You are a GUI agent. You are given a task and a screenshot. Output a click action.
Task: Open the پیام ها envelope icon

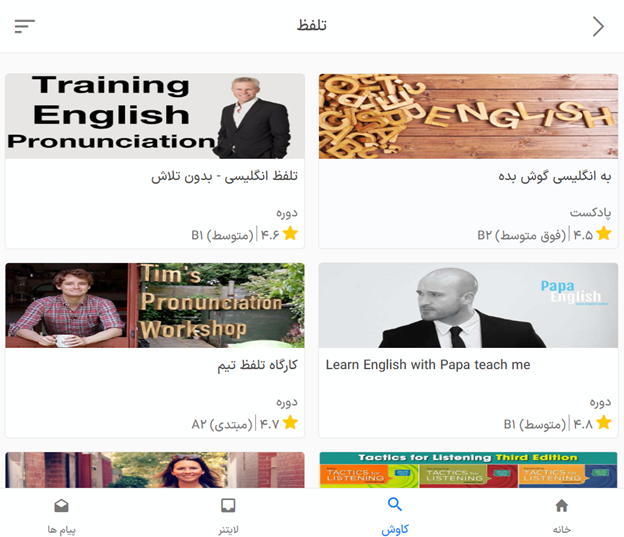(61, 506)
